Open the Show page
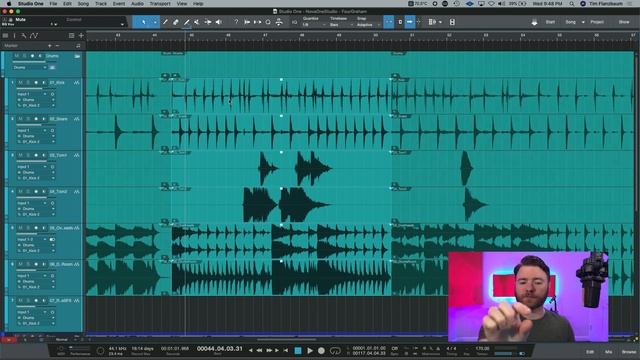This screenshot has height=360, width=640. (624, 22)
